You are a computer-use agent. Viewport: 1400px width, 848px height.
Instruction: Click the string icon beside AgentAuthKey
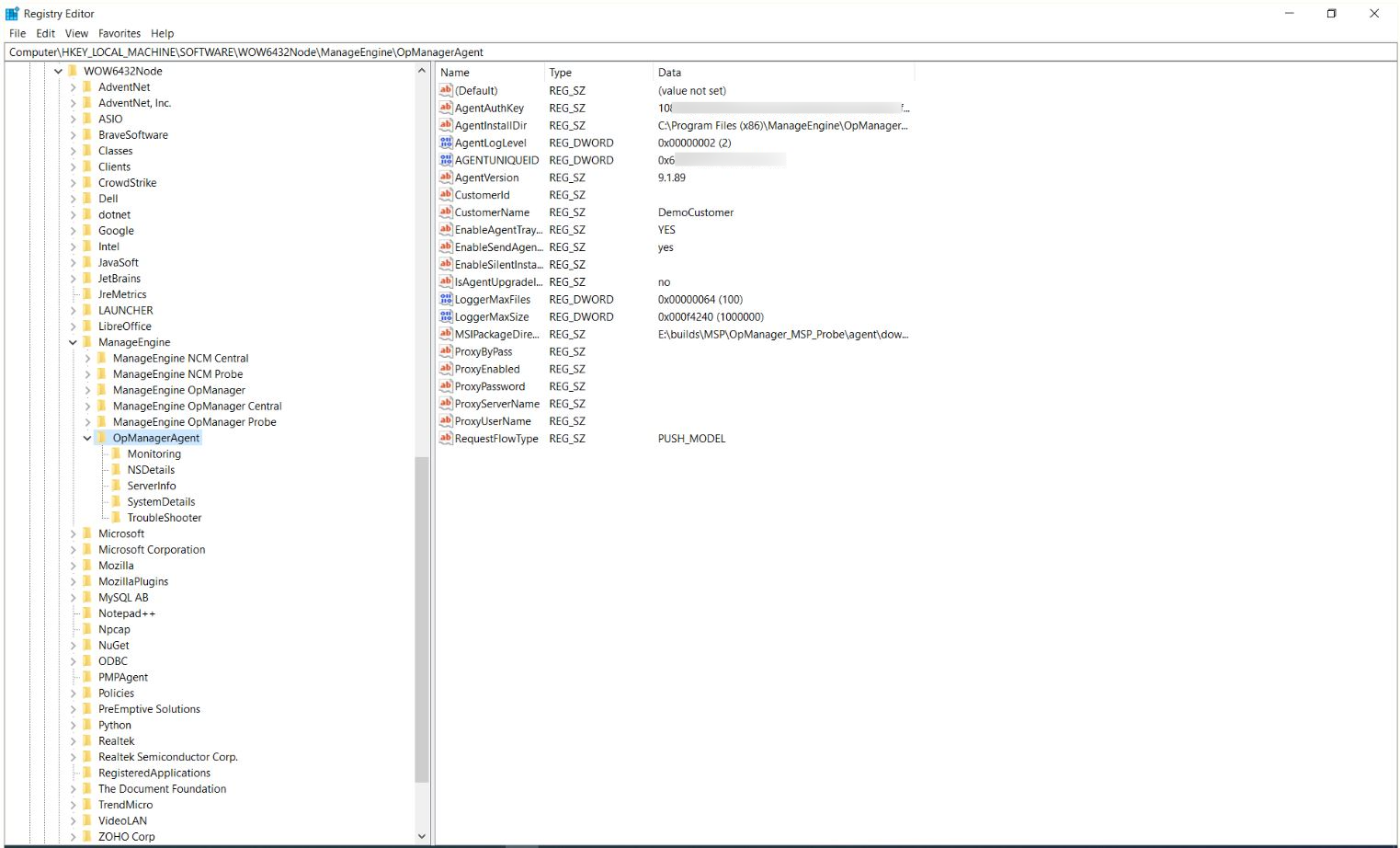(445, 108)
